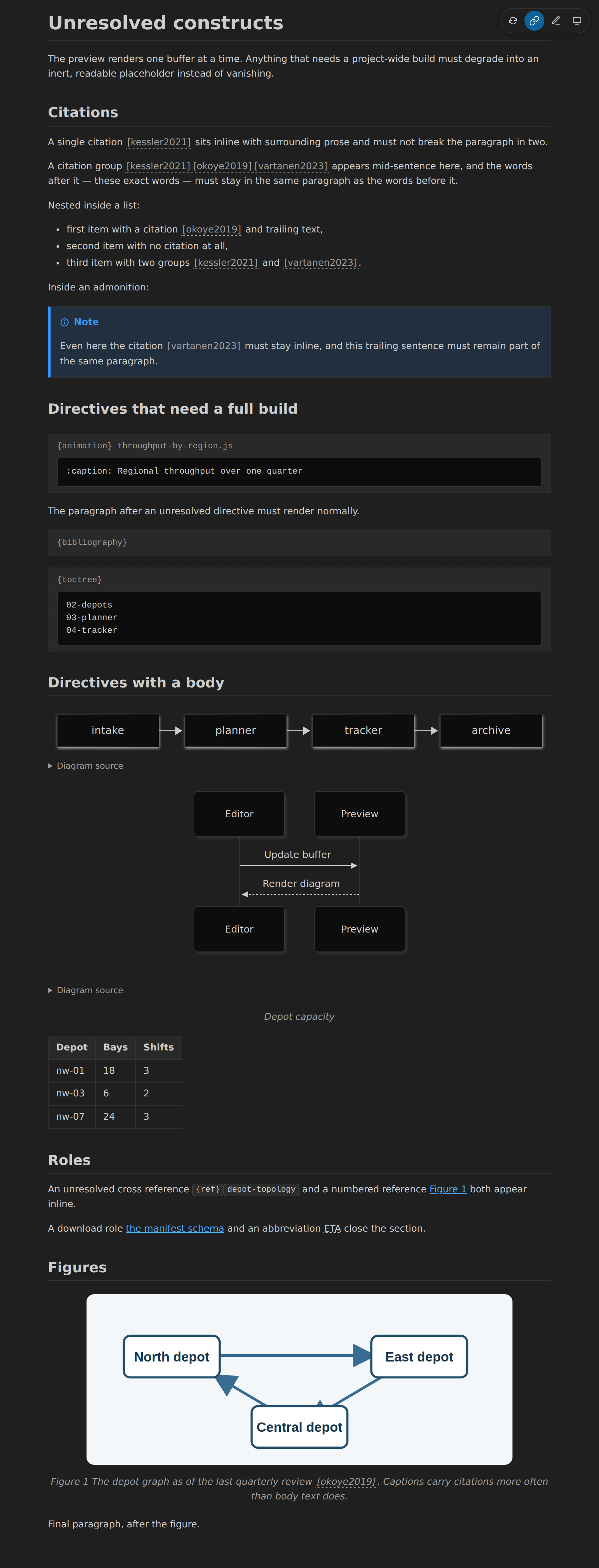Viewport: 599px width, 1568px height.
Task: Click the {toctree} directive label
Action: pos(80,580)
